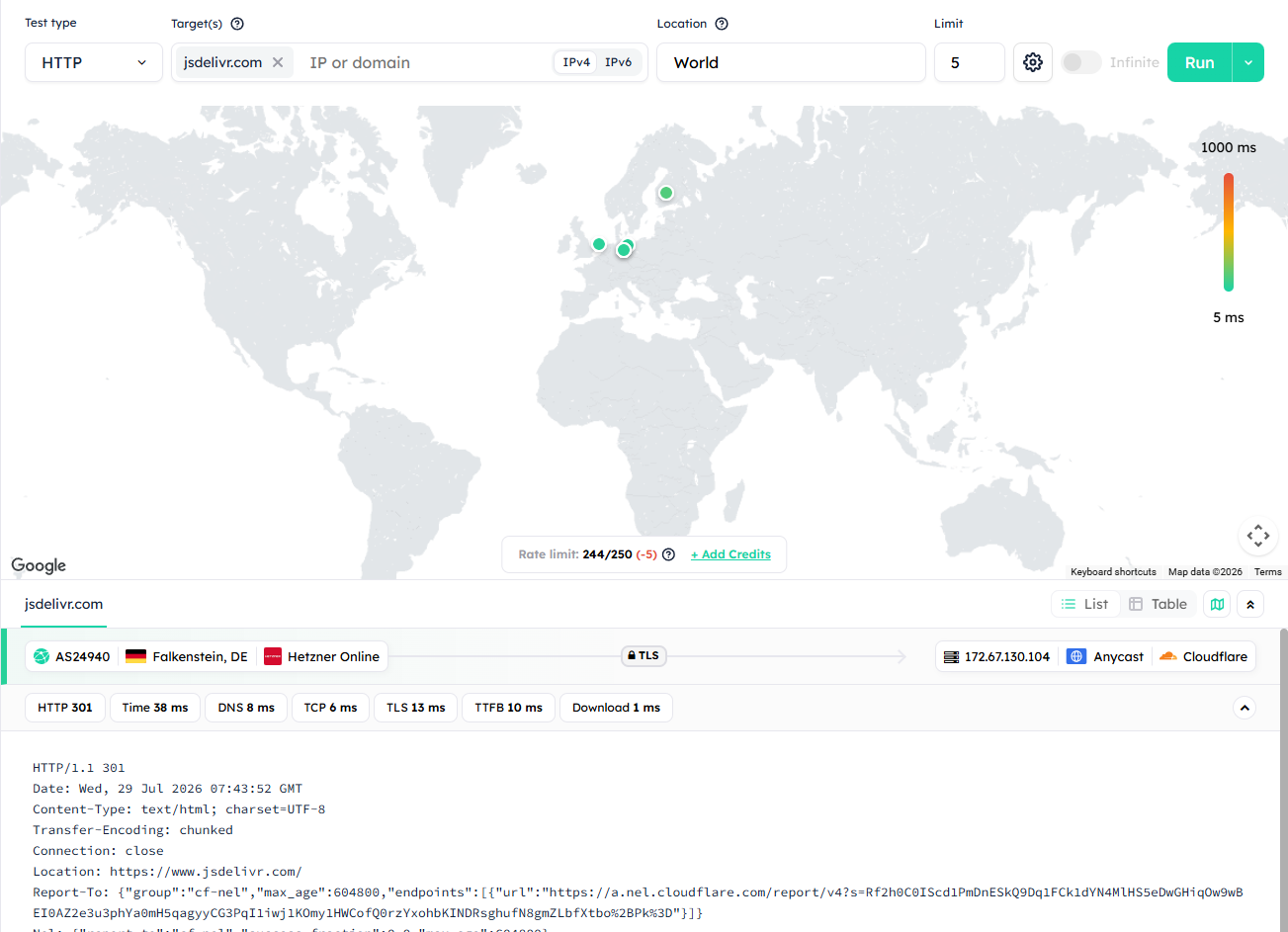Click the Time 38 ms badge
Image resolution: width=1288 pixels, height=932 pixels.
tap(155, 708)
